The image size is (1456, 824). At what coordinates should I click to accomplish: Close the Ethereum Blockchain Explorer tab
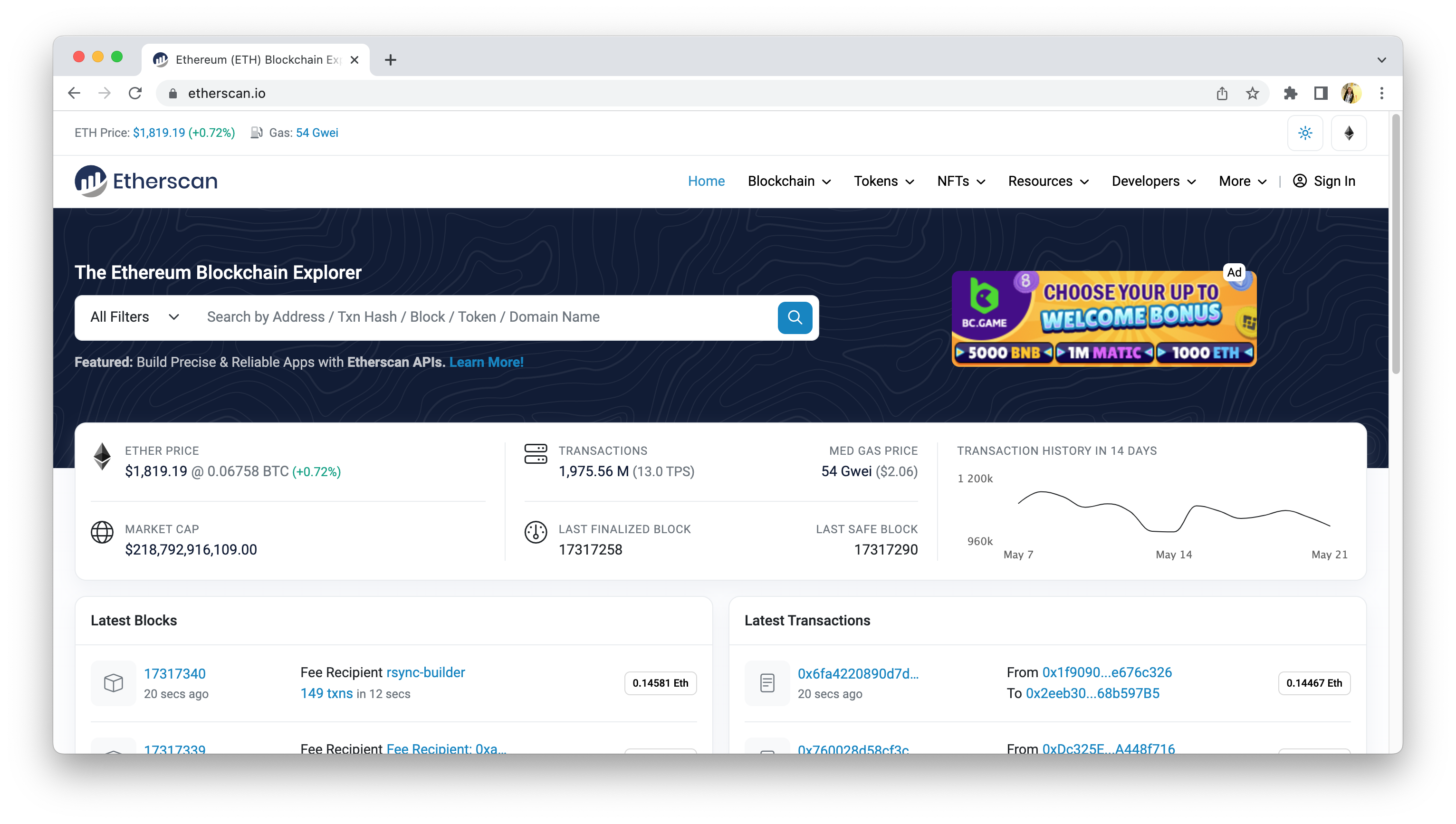[354, 59]
